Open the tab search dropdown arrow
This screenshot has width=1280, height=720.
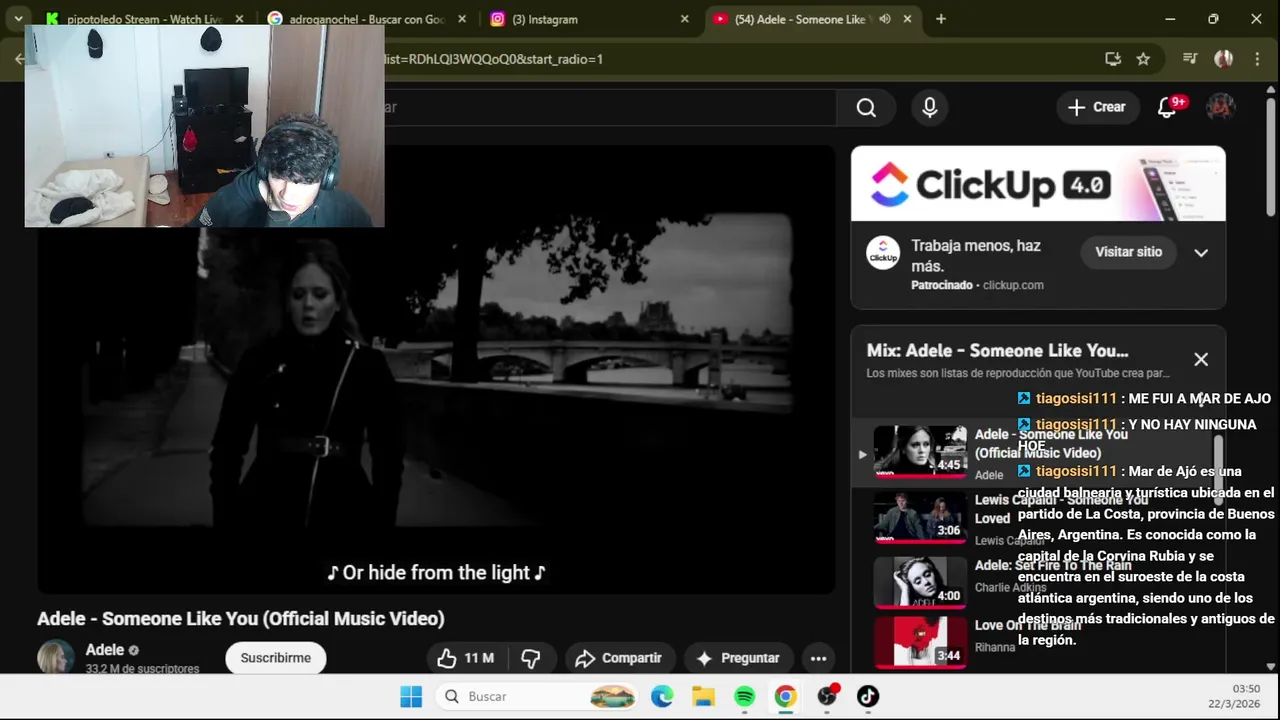point(18,19)
